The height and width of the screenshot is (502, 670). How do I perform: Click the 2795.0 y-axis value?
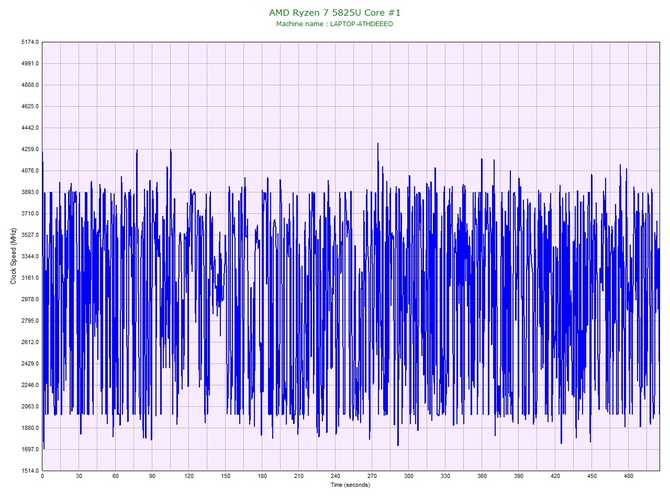(30, 320)
